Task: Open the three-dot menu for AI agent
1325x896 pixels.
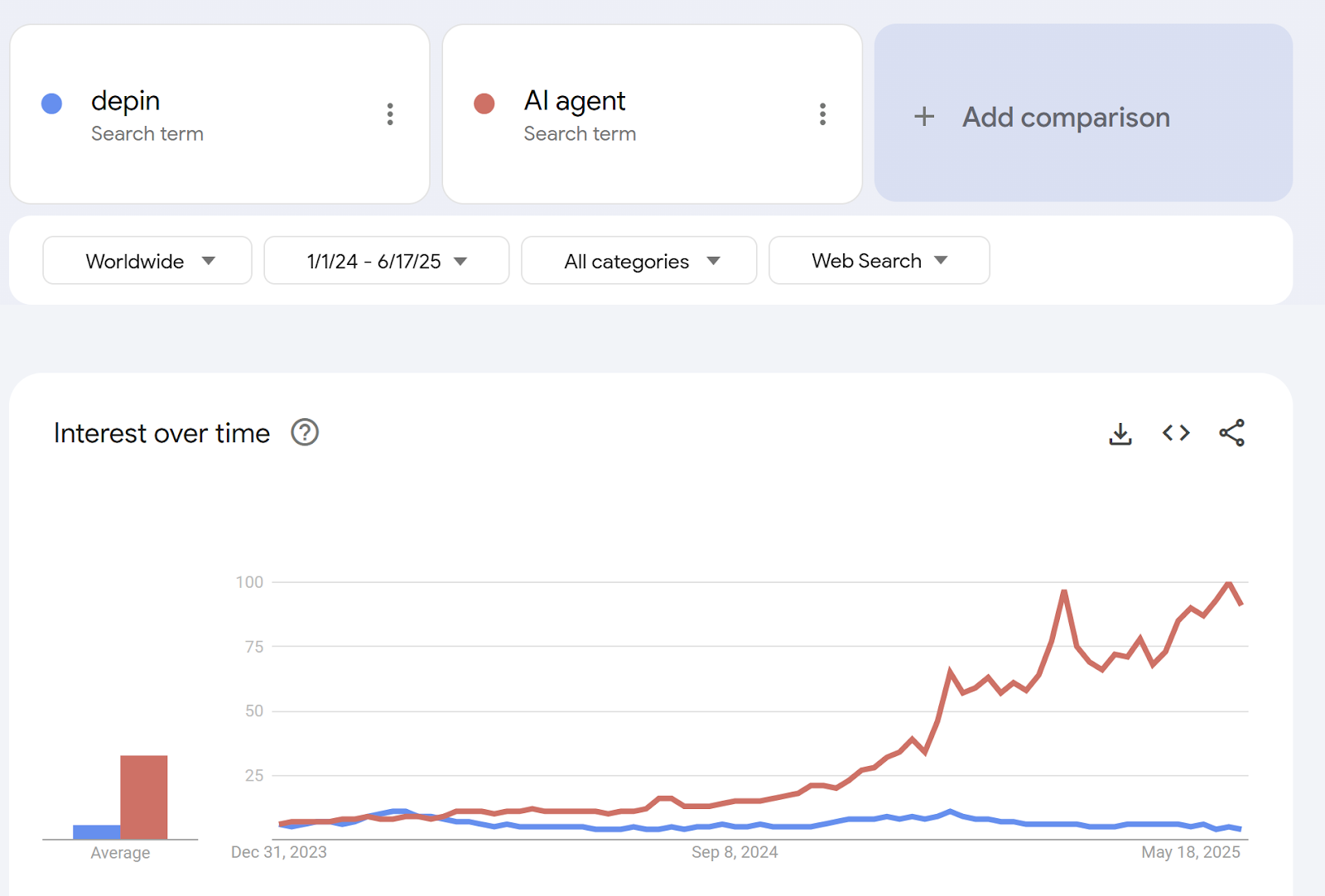Action: (822, 114)
